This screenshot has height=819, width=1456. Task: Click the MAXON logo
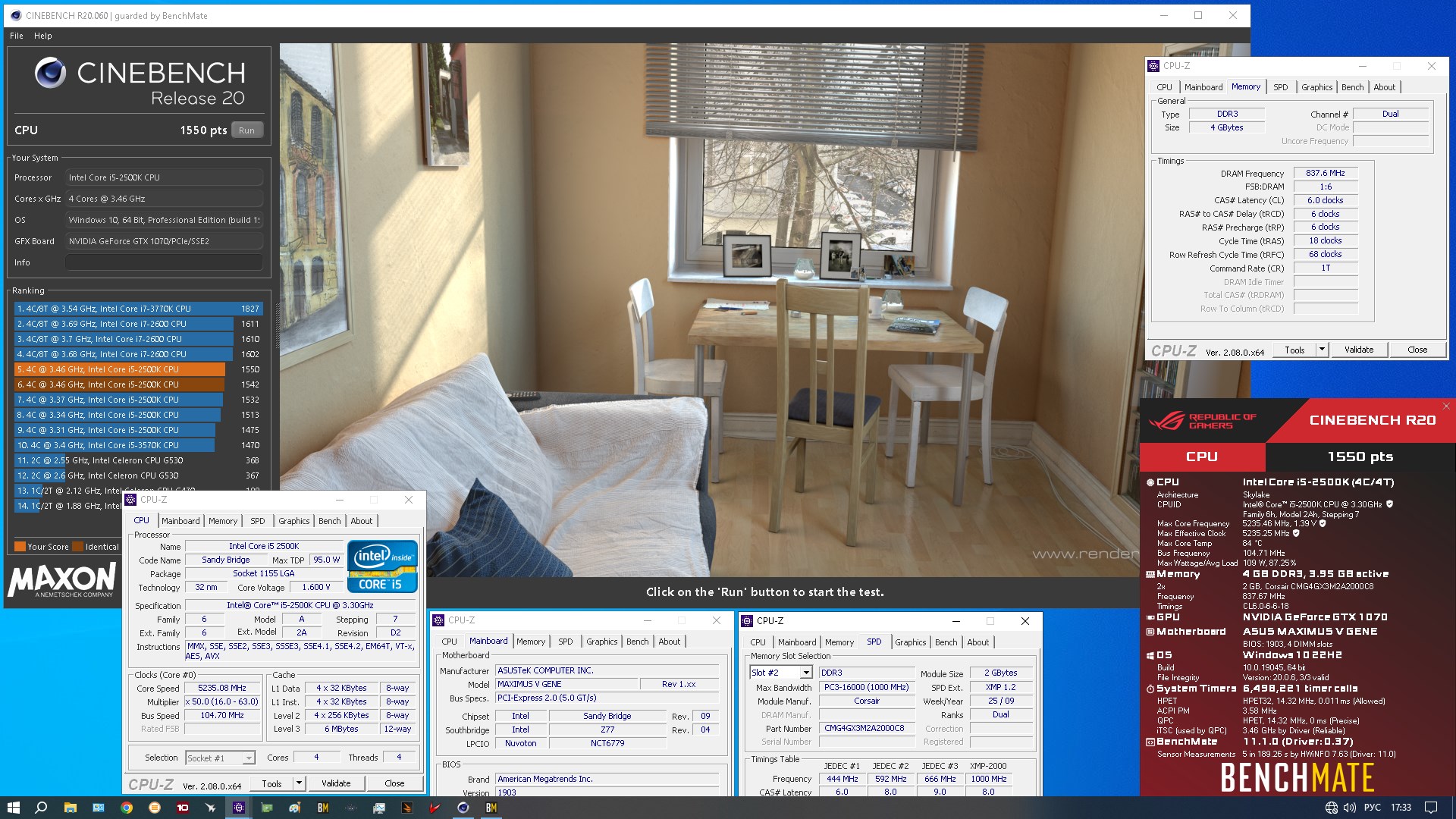pos(62,580)
